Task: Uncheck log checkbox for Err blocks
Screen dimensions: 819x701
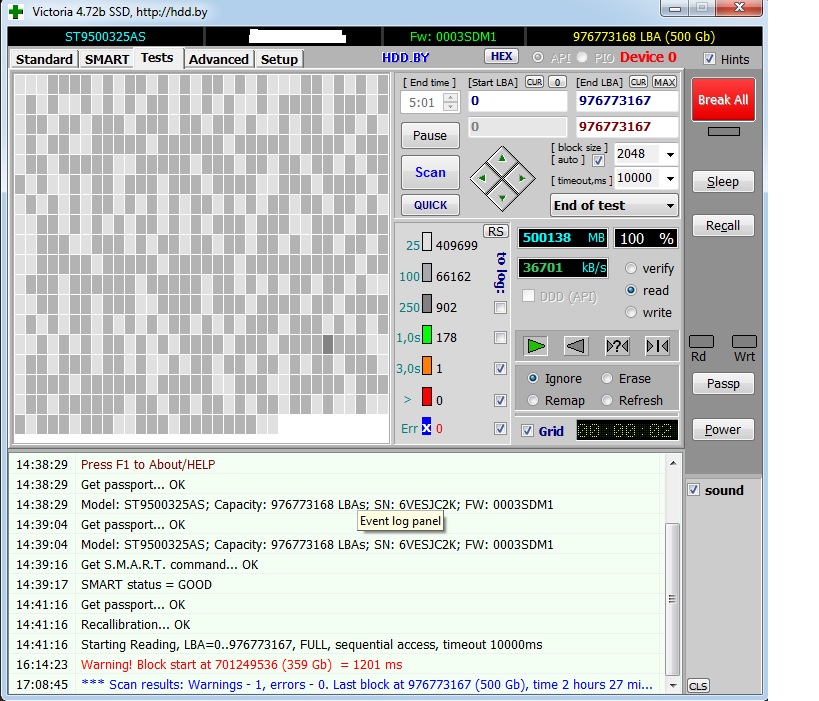Action: point(500,428)
